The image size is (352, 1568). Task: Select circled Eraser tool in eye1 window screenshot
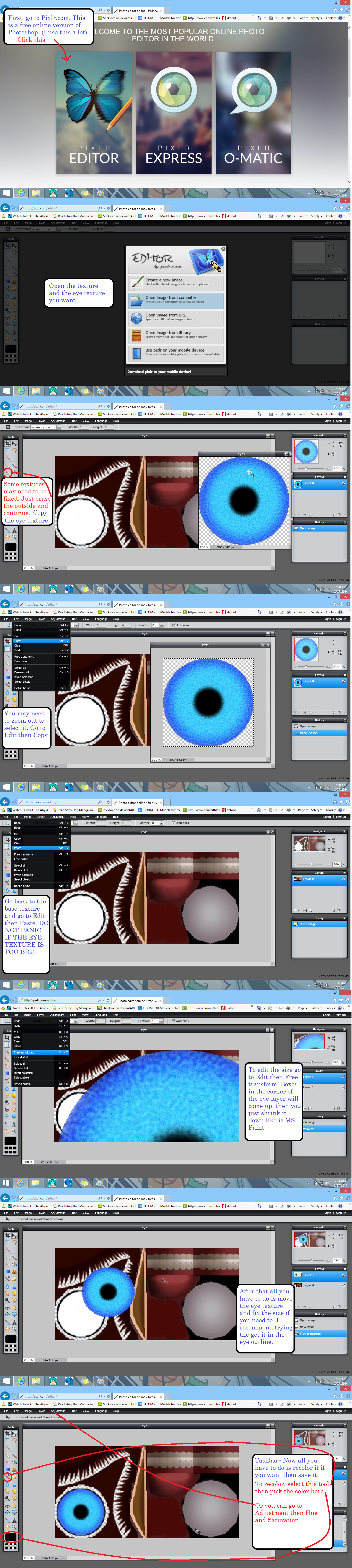click(7, 472)
